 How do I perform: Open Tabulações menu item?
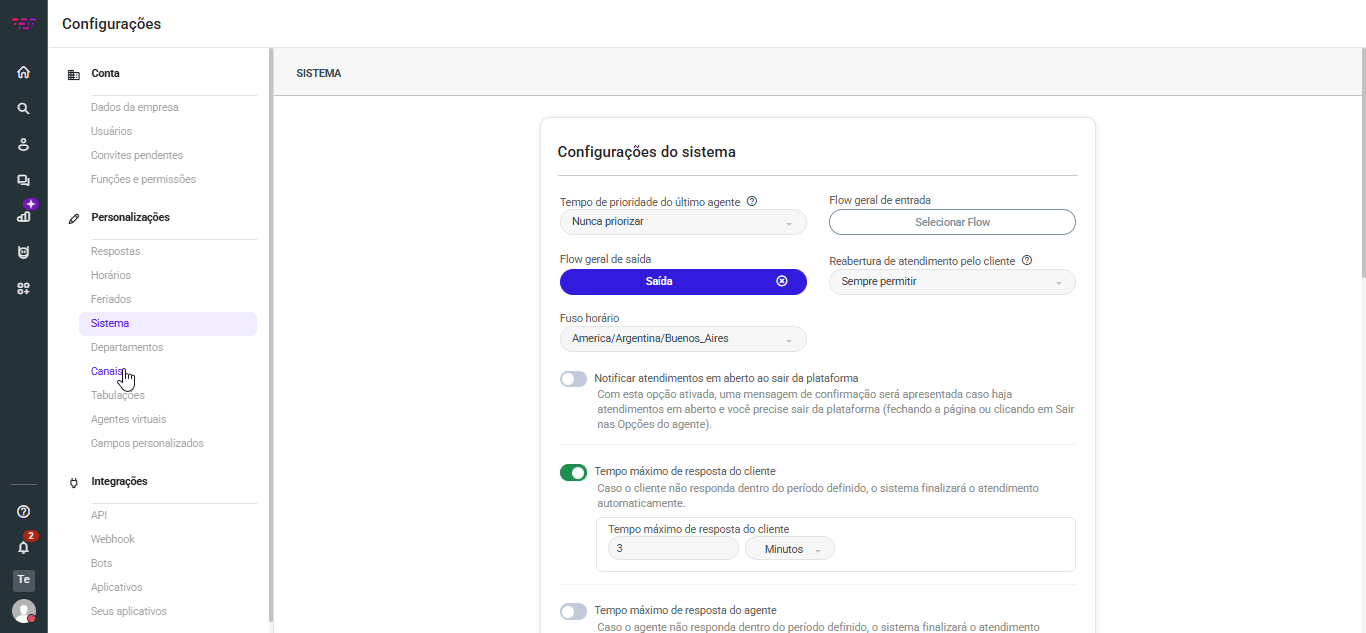pyautogui.click(x=118, y=395)
